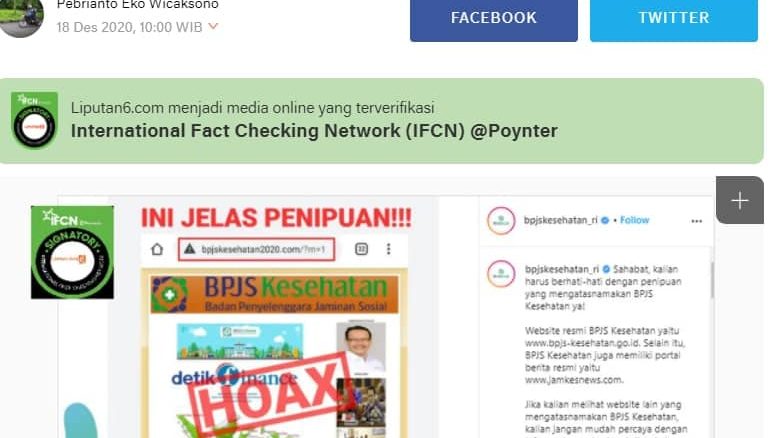The image size is (782, 438).
Task: Click the TWITTER share button
Action: coord(674,19)
